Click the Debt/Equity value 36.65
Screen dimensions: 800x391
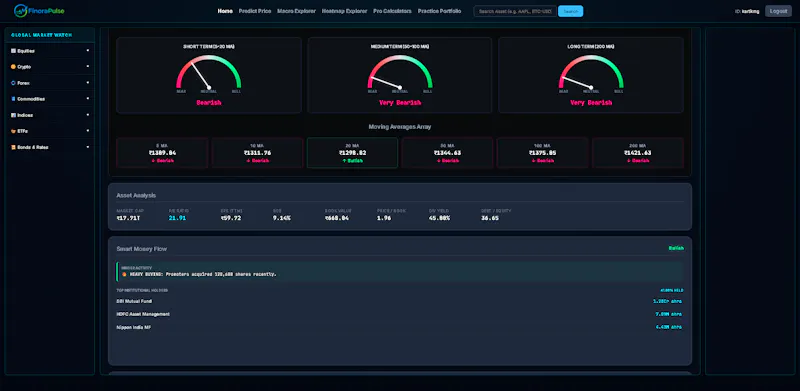(x=490, y=218)
